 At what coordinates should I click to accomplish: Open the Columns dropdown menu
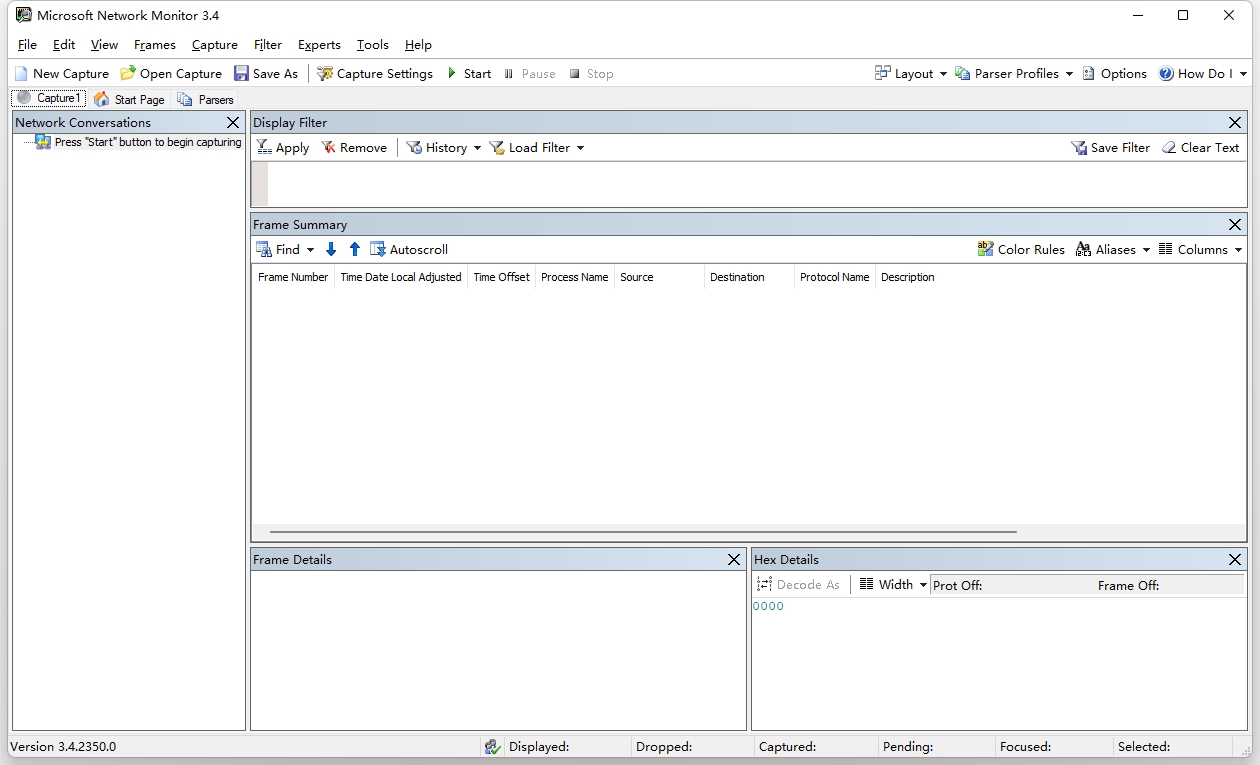coord(1200,249)
